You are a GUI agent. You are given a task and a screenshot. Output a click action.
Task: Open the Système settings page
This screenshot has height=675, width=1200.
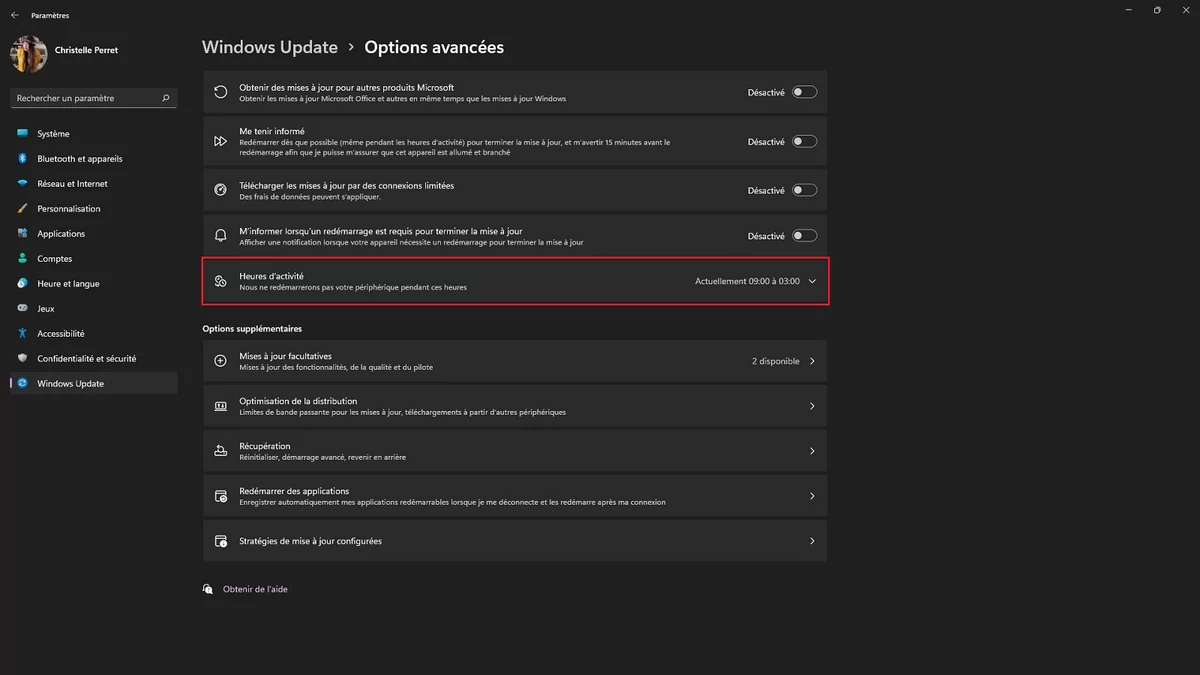(x=94, y=134)
